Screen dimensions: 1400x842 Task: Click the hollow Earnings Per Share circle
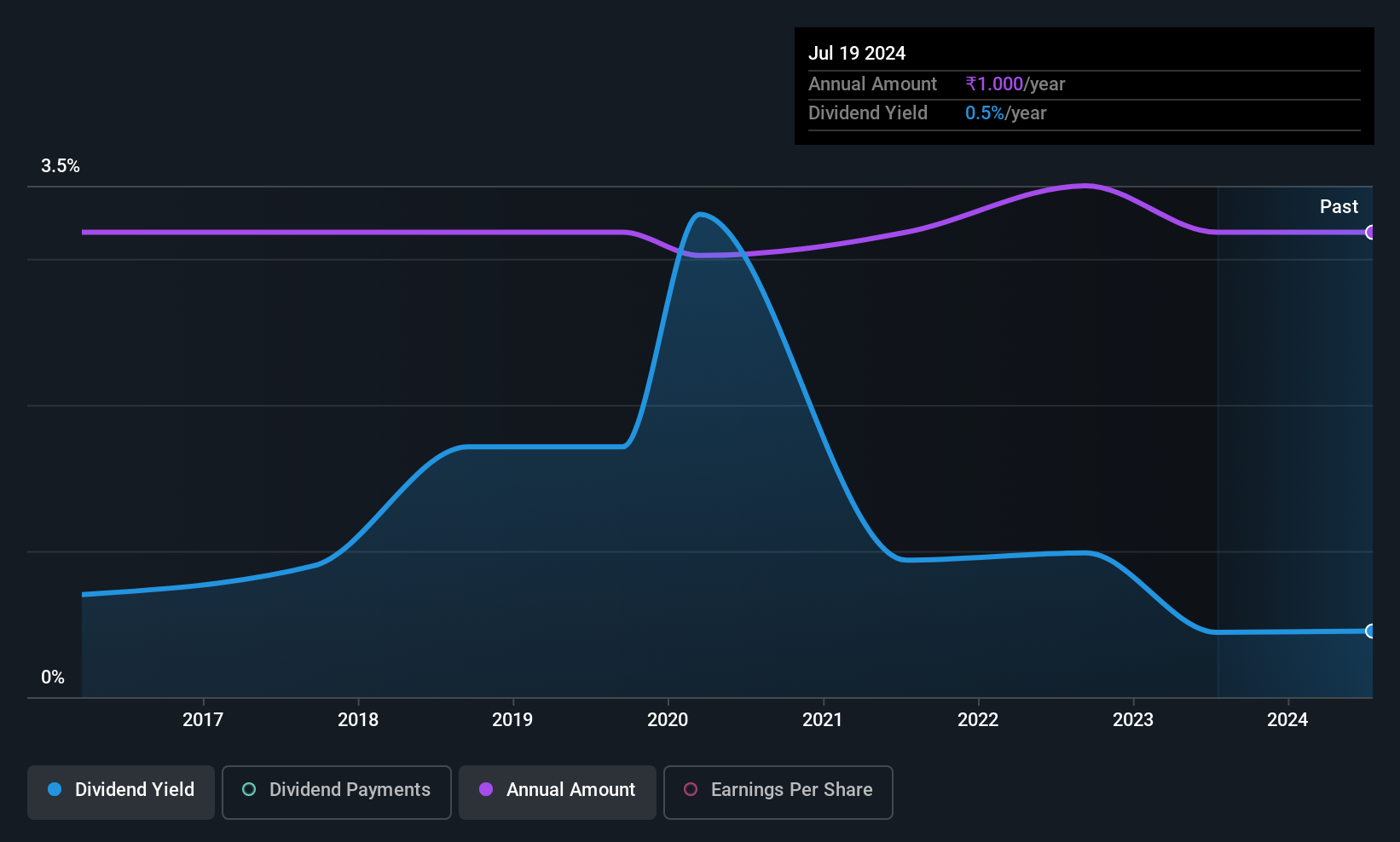[691, 789]
